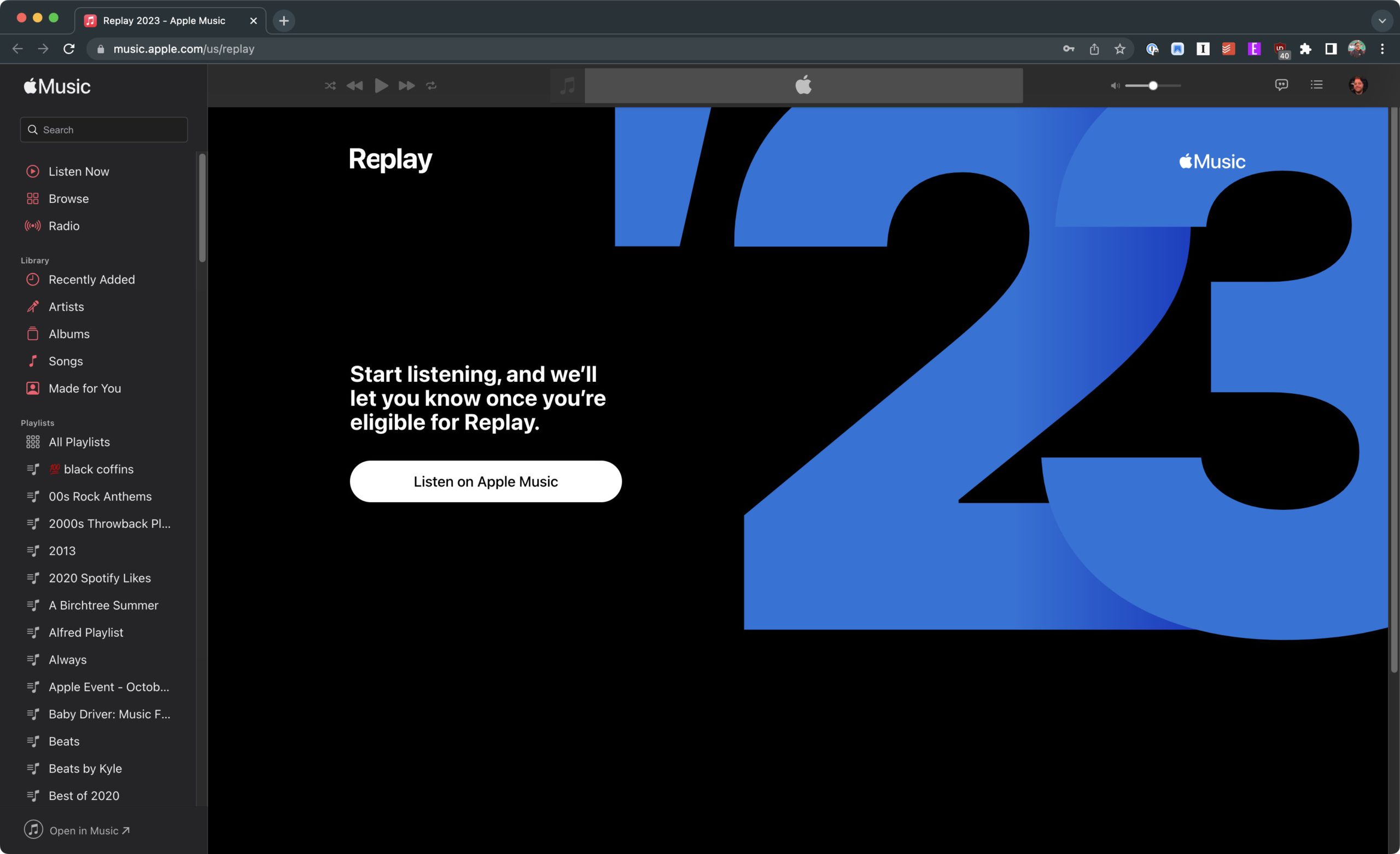
Task: Open the 1Password extension icon
Action: [x=1152, y=49]
